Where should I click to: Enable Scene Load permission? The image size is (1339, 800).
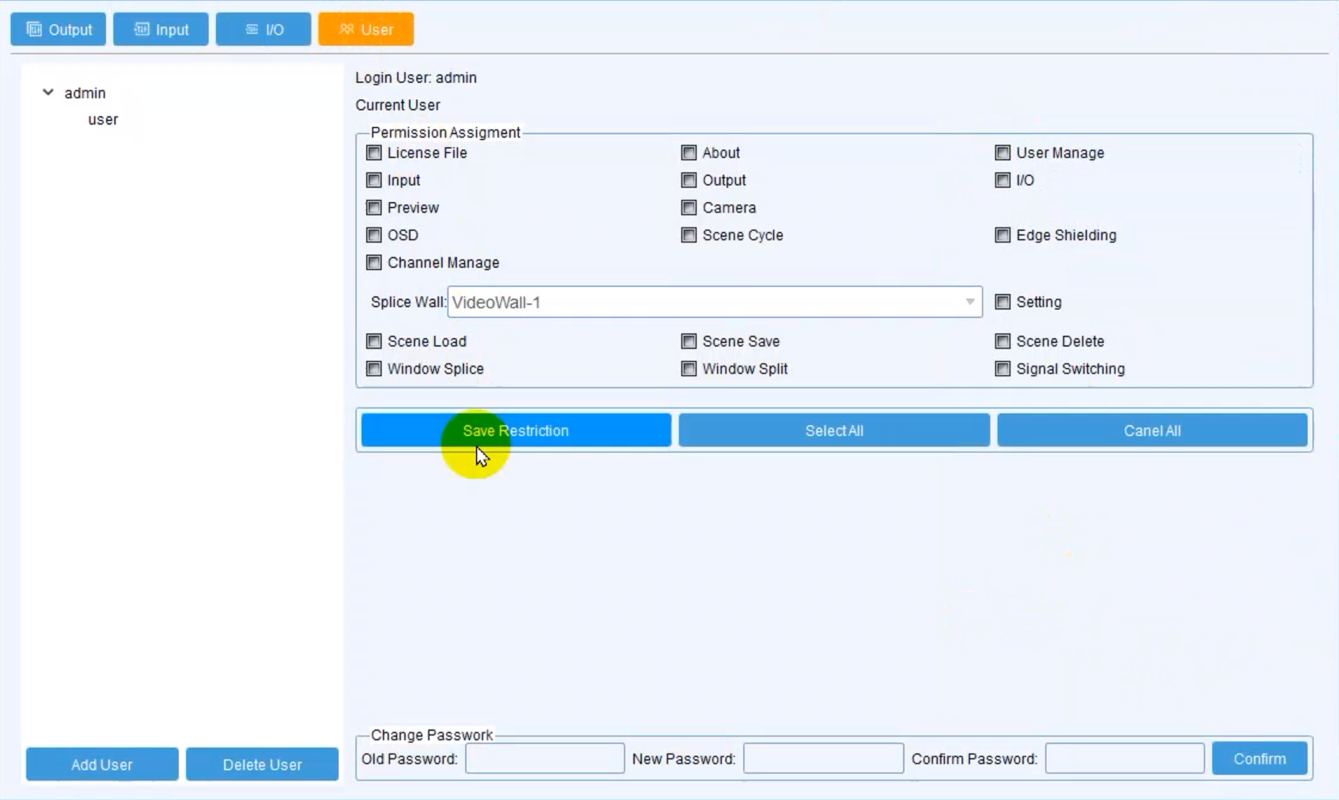point(374,341)
